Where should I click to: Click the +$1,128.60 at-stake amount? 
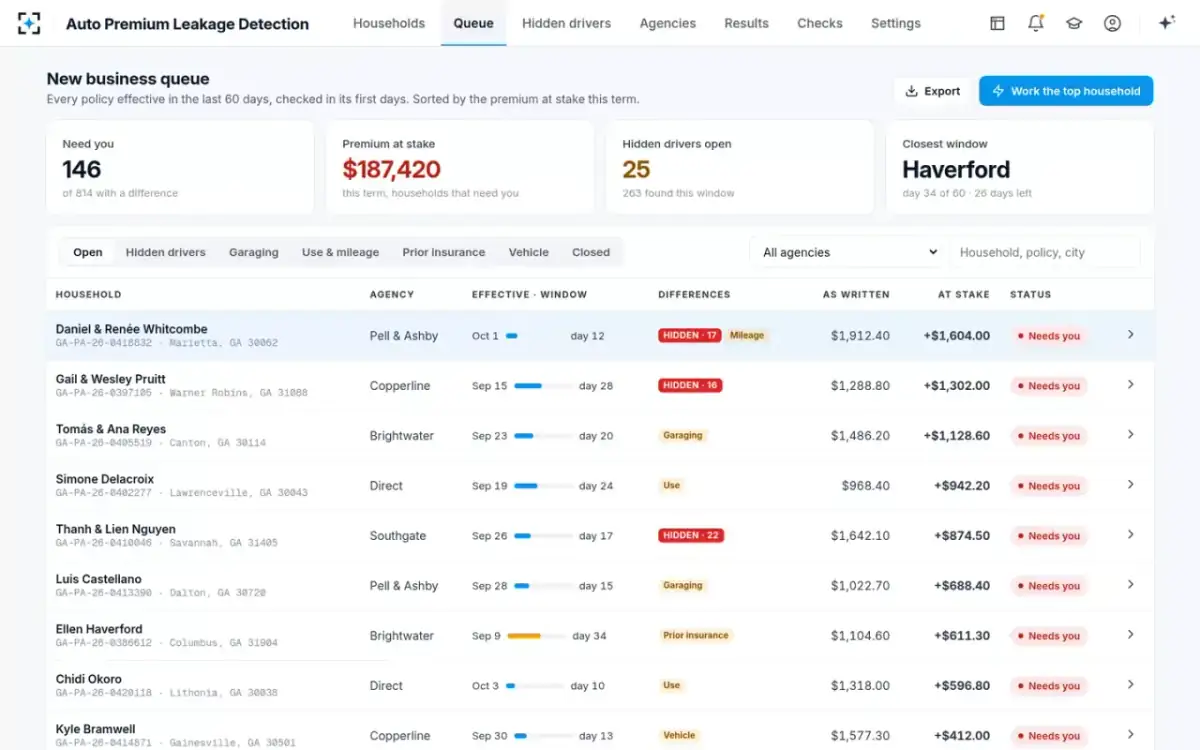957,436
